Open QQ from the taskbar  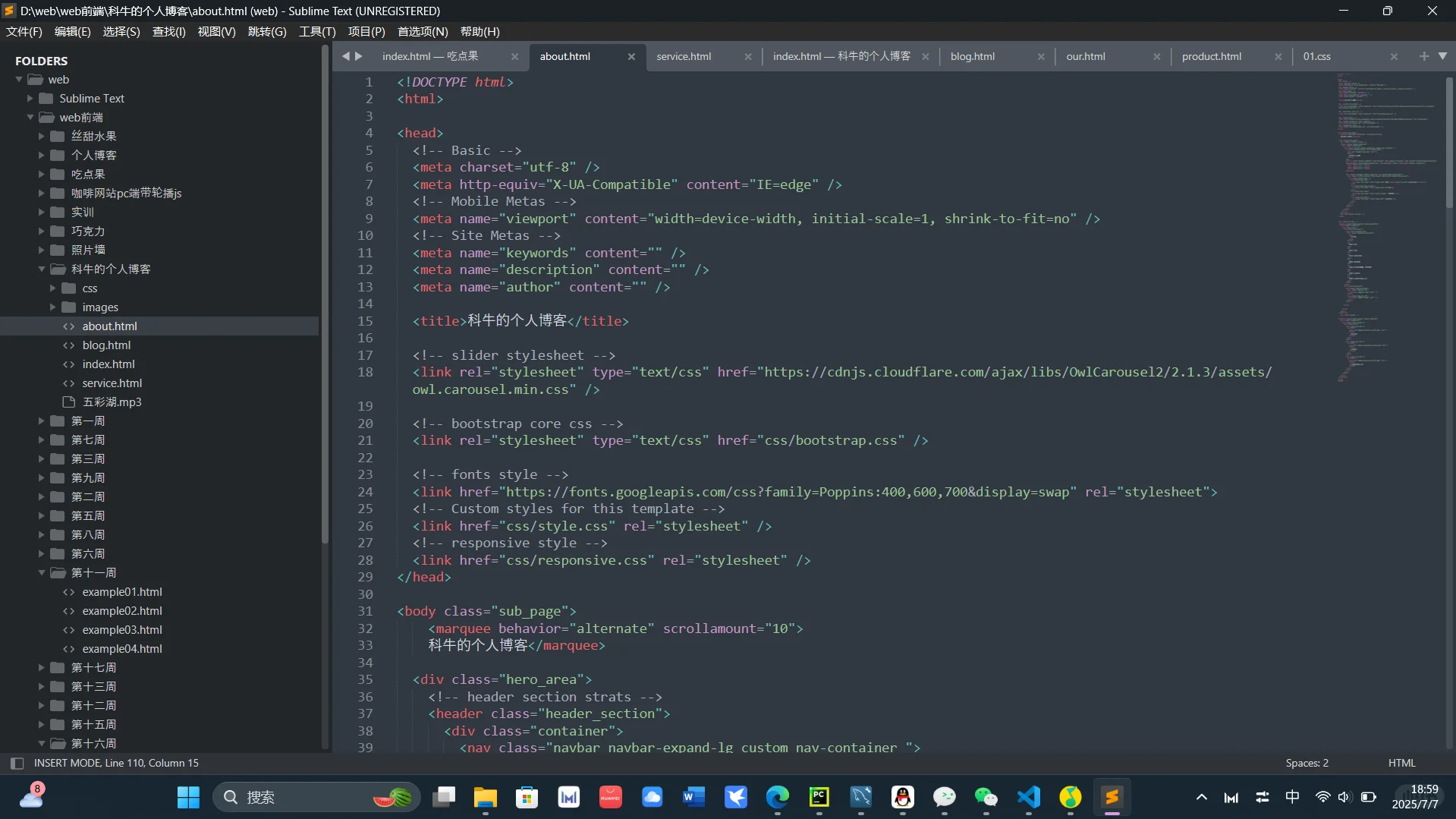point(902,797)
